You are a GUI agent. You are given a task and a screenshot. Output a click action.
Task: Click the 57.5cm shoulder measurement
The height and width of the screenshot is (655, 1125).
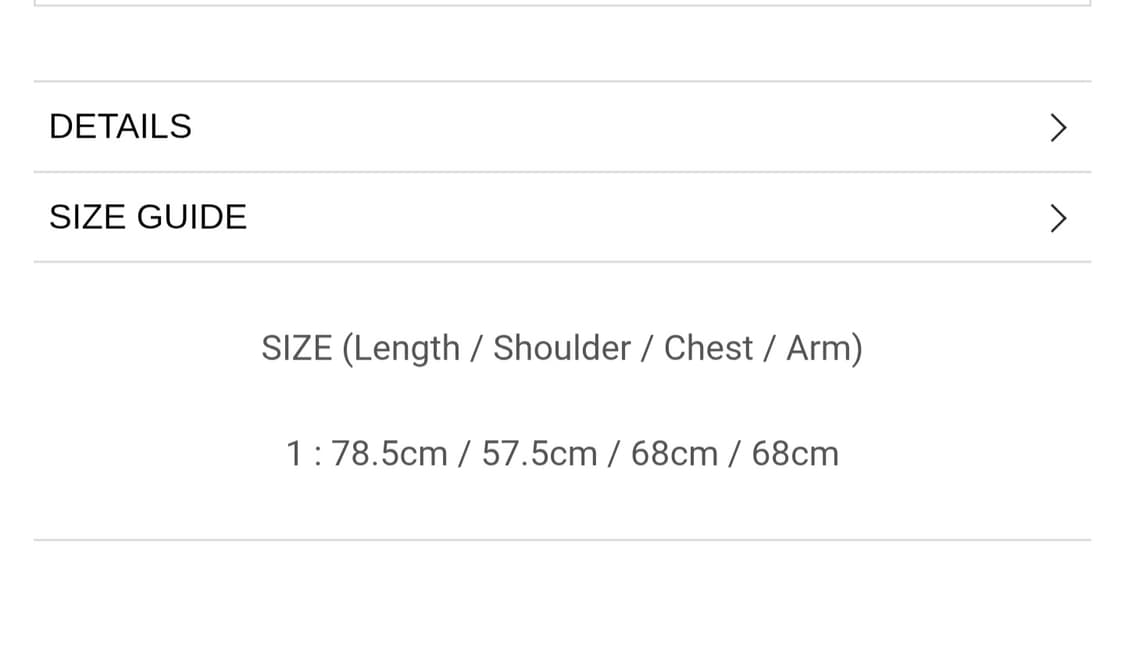pos(539,454)
